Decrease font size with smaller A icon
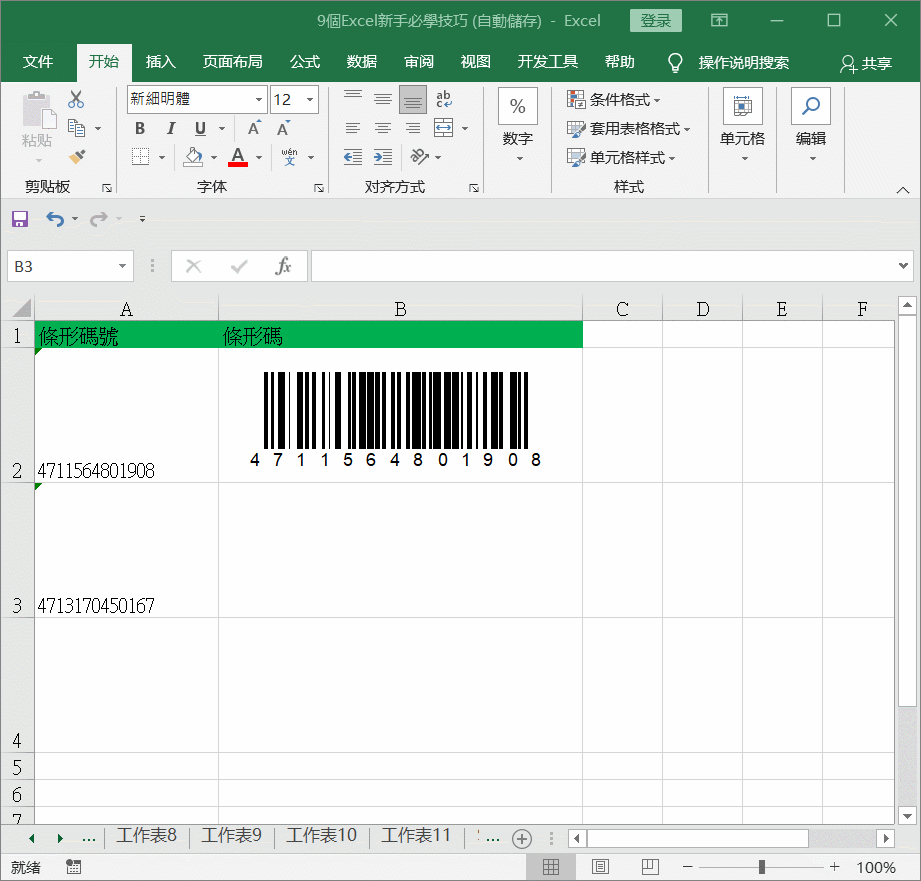Image resolution: width=921 pixels, height=881 pixels. [x=283, y=128]
